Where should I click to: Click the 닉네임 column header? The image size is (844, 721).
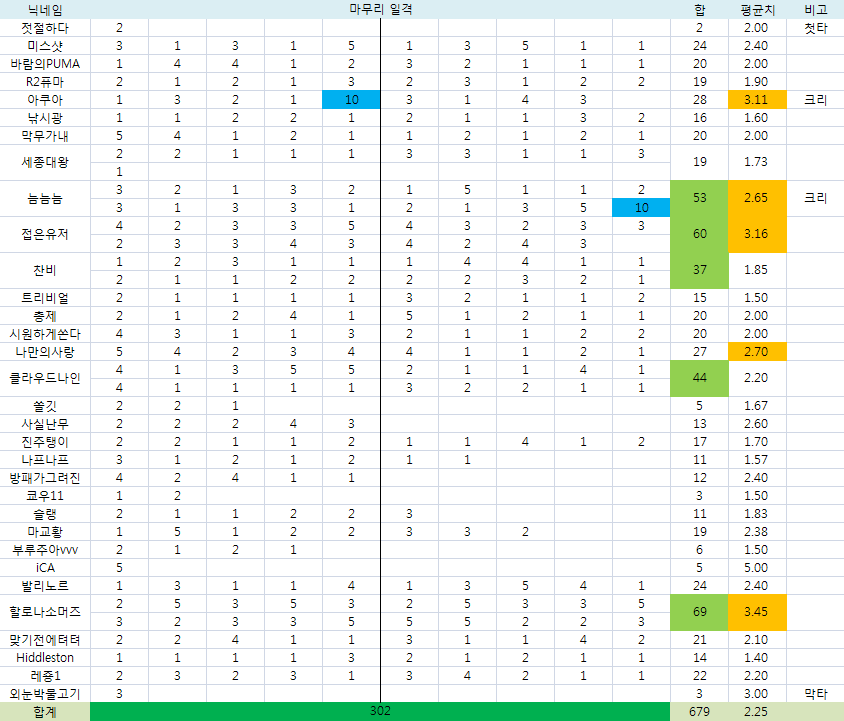coord(44,9)
